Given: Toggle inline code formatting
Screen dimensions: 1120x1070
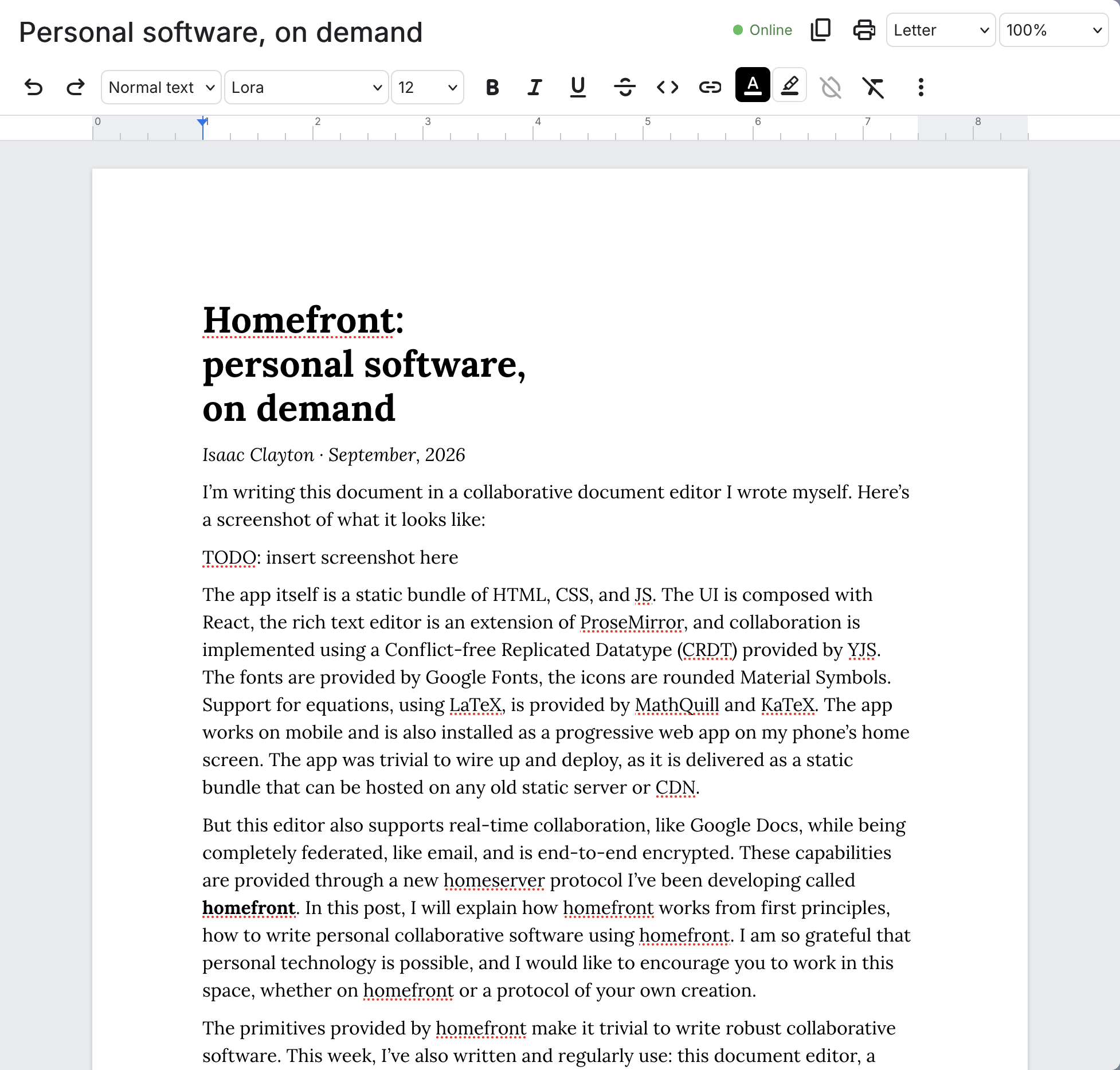Looking at the screenshot, I should (x=667, y=87).
